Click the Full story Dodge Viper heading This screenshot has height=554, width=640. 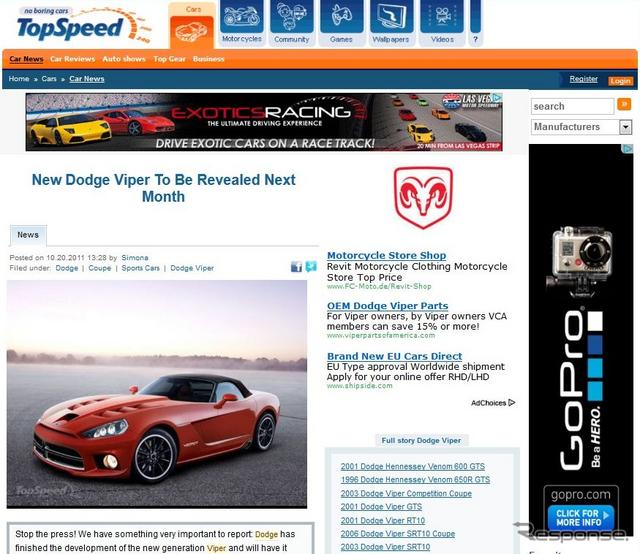[x=421, y=441]
